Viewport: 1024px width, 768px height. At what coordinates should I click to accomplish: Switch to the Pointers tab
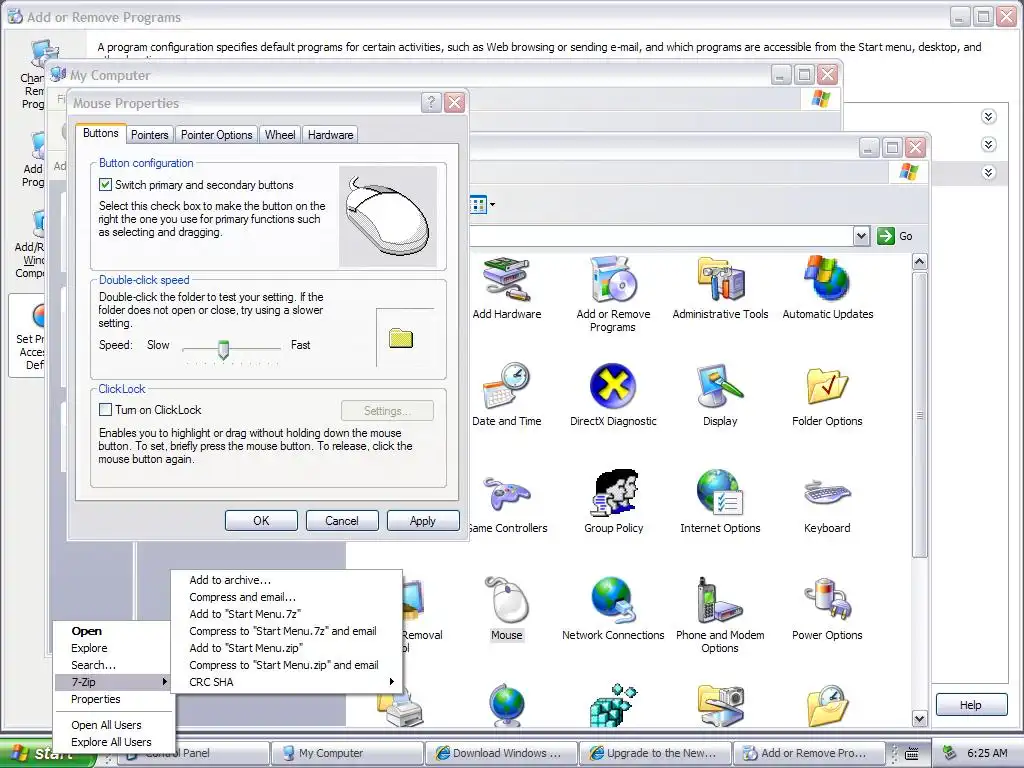coord(150,135)
